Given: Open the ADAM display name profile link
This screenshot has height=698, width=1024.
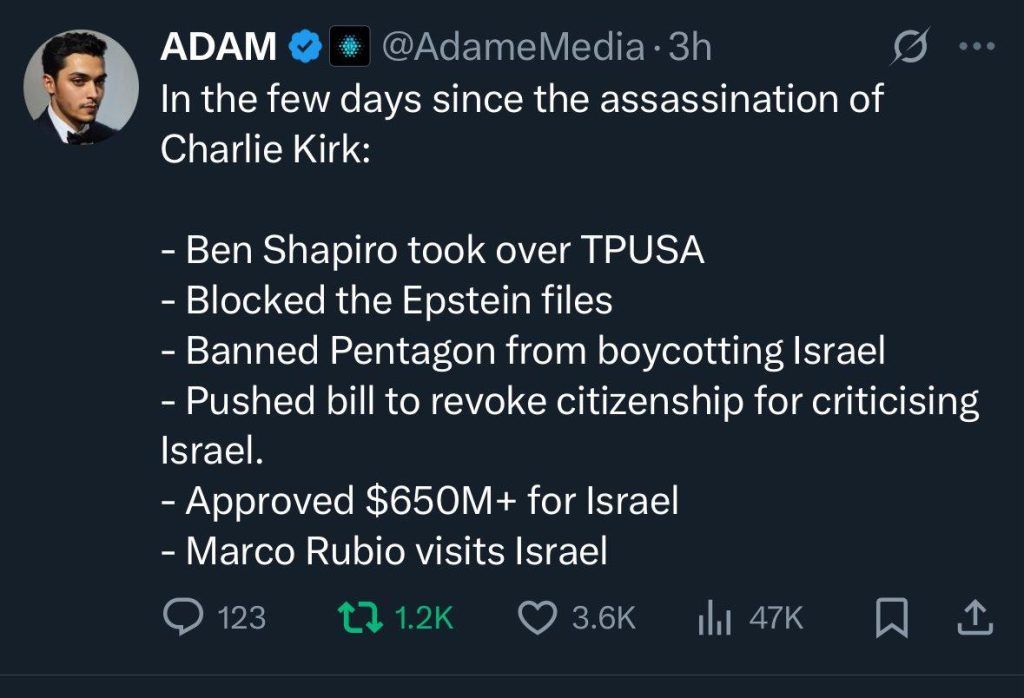Looking at the screenshot, I should (x=218, y=46).
